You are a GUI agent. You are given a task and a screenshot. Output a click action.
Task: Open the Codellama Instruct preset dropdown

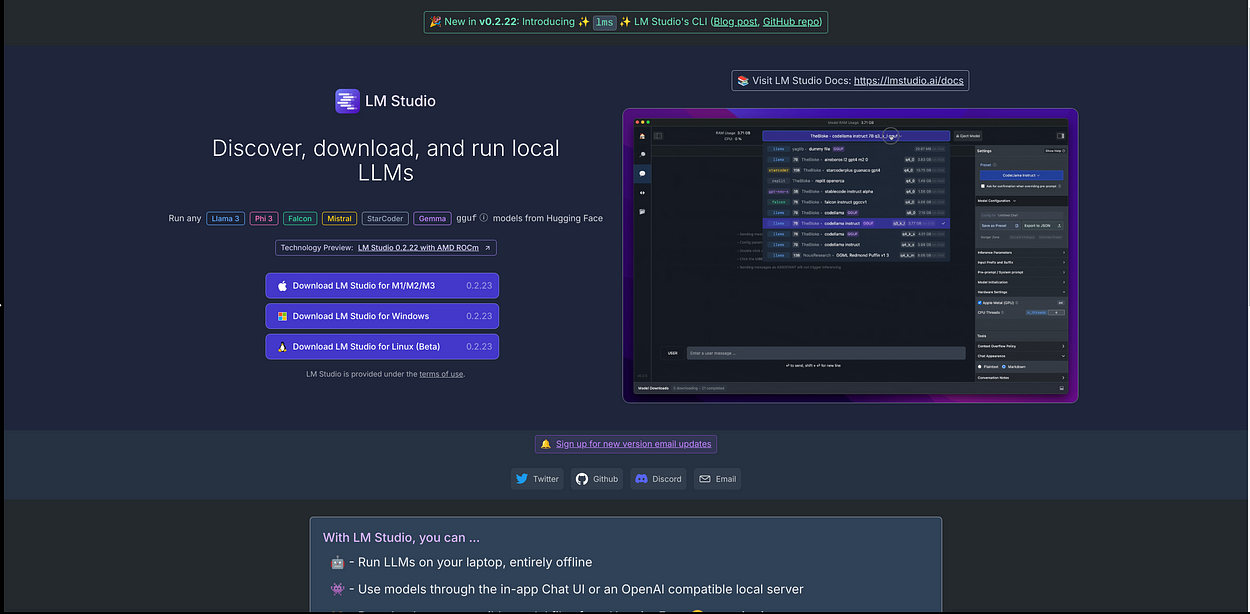click(x=1021, y=175)
